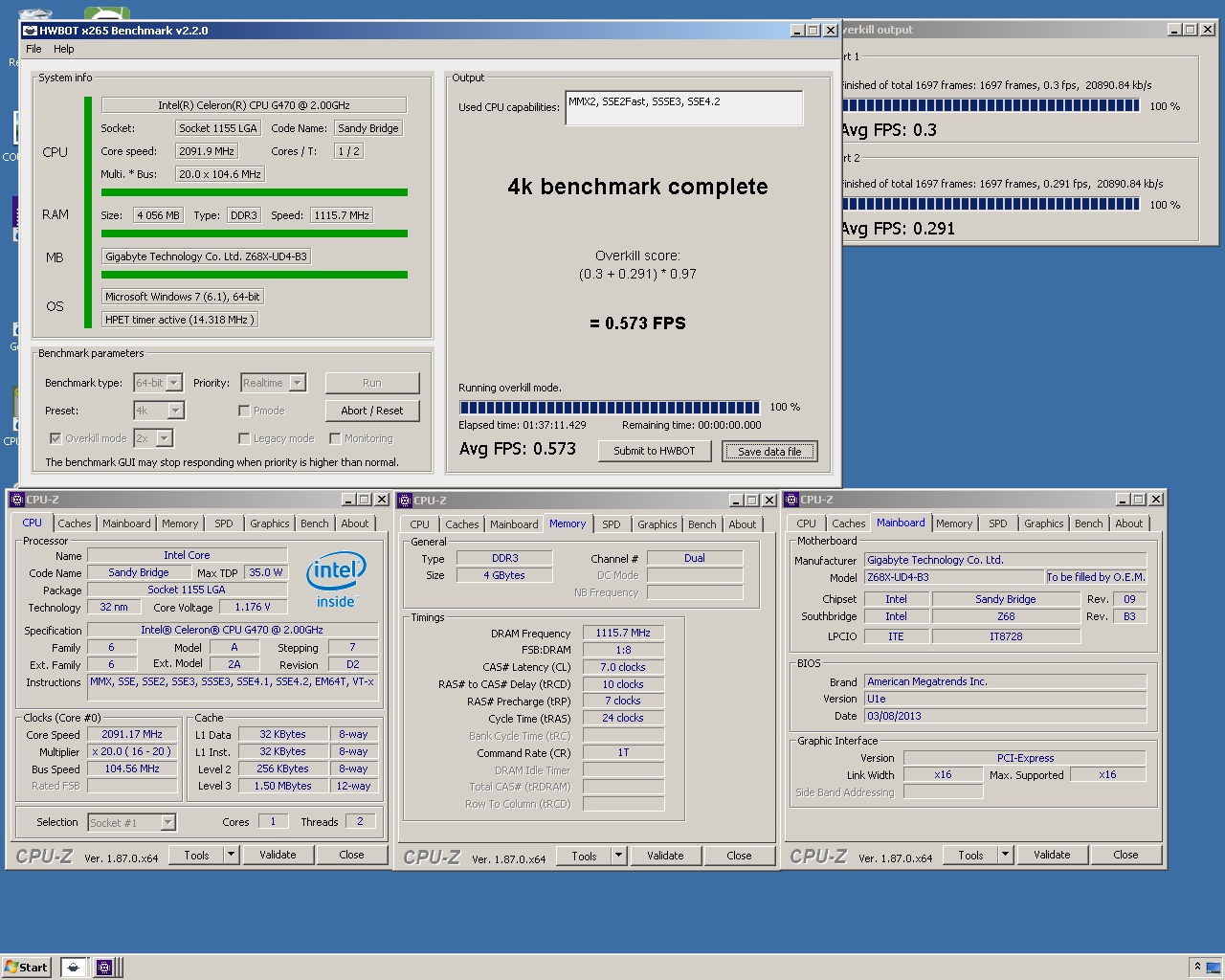Switch to Caches tab in the CPU-Z CPU tab window
The image size is (1225, 980).
point(74,523)
